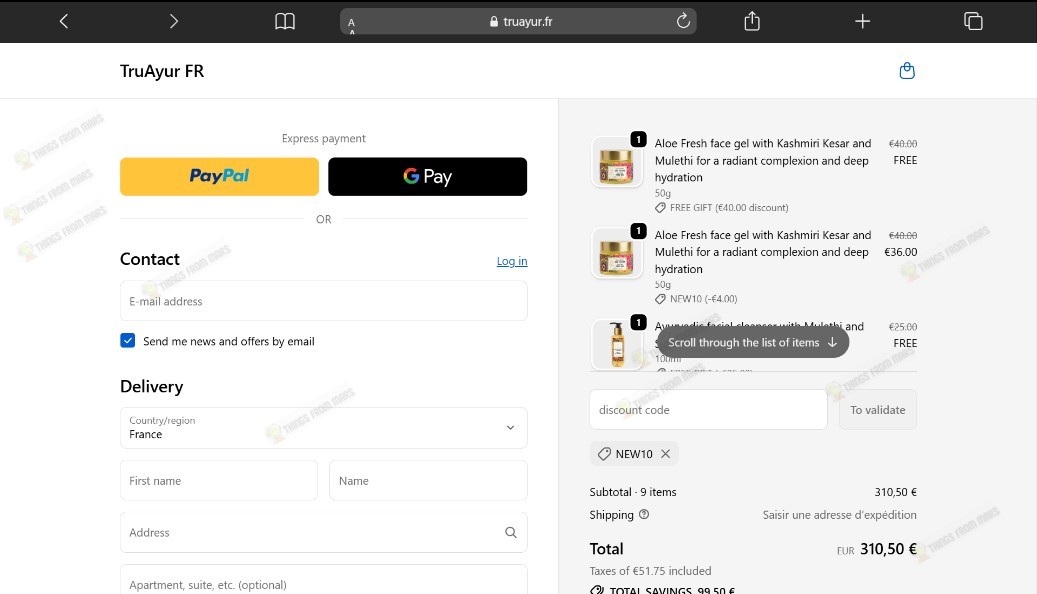Select the free gift Aloe Fresh gel thumbnail
Viewport: 1037px width, 594px height.
(x=616, y=162)
